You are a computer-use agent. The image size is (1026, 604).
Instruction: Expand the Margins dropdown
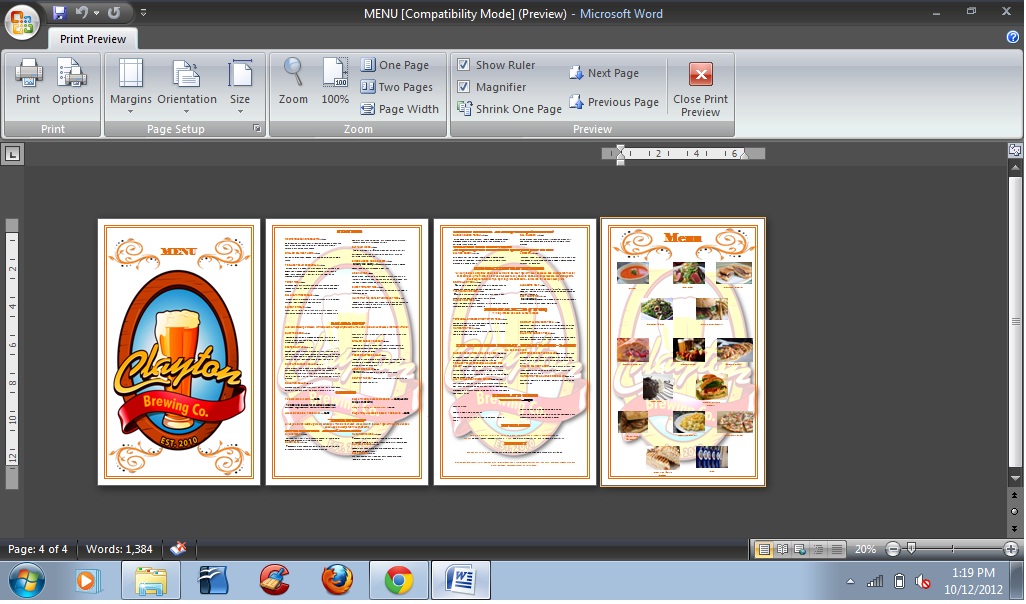(x=131, y=84)
